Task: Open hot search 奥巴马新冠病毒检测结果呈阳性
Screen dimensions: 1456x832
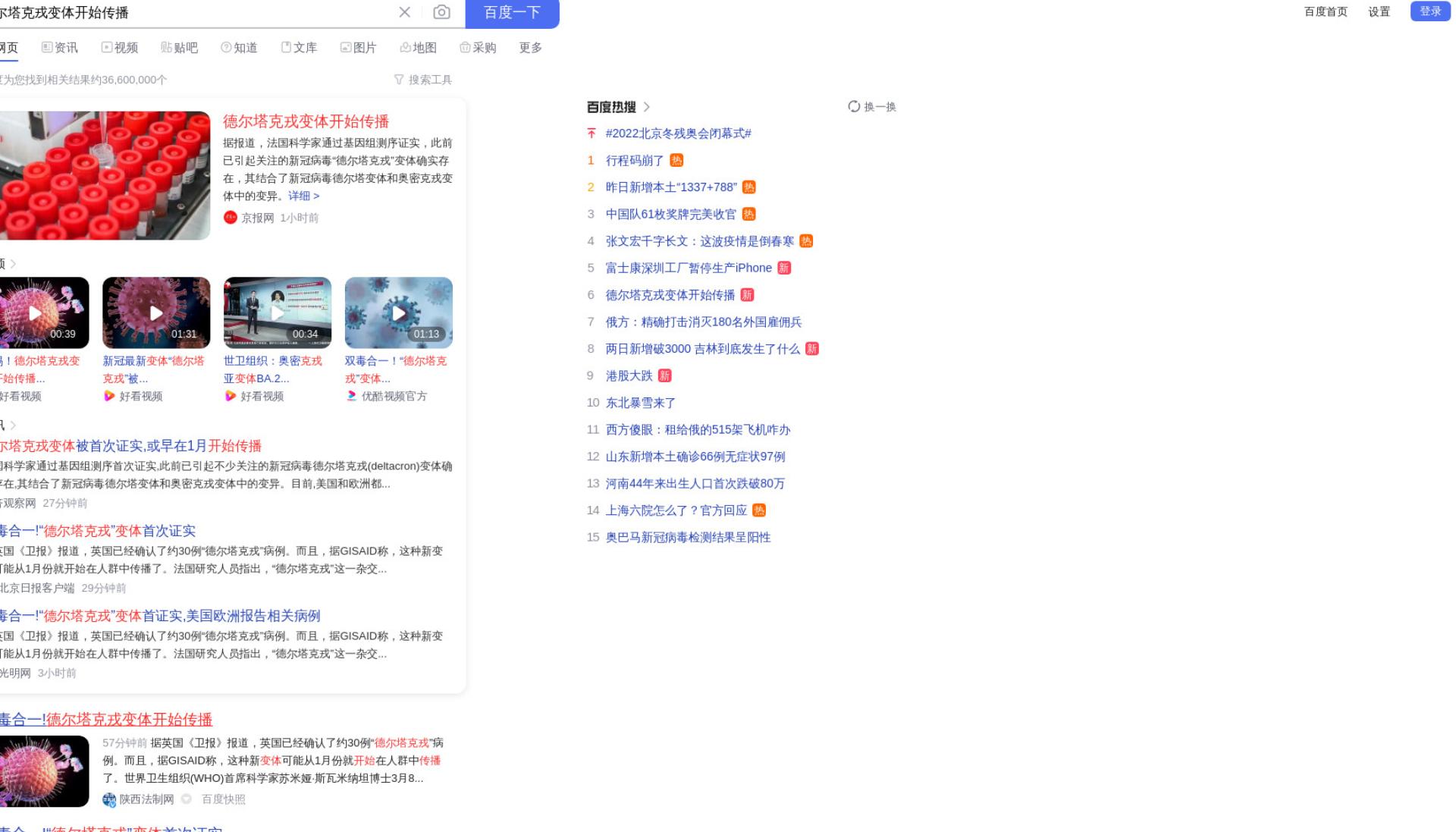Action: [688, 538]
